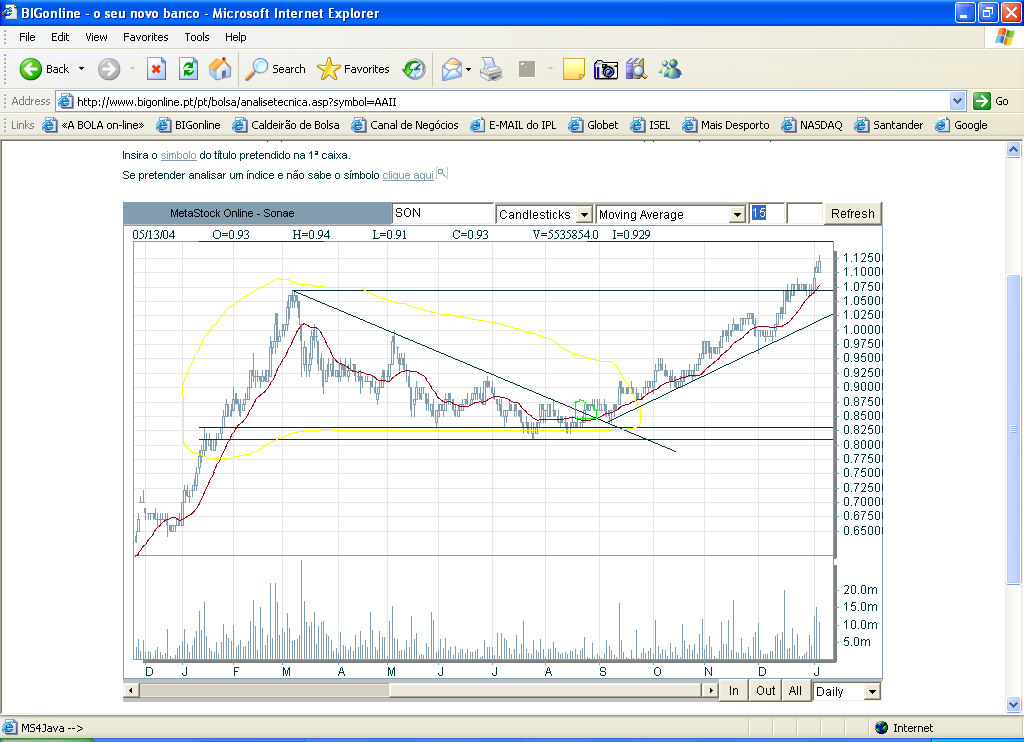Click the Mail toolbar icon
Screen dimensions: 1024x742
point(452,69)
